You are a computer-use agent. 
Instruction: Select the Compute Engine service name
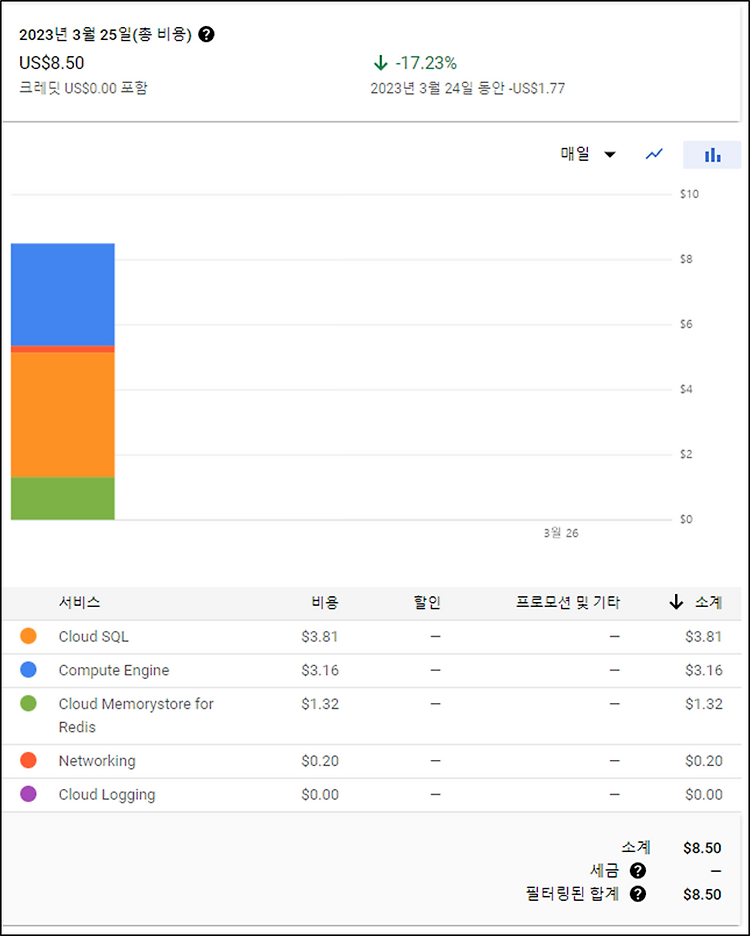click(x=114, y=670)
